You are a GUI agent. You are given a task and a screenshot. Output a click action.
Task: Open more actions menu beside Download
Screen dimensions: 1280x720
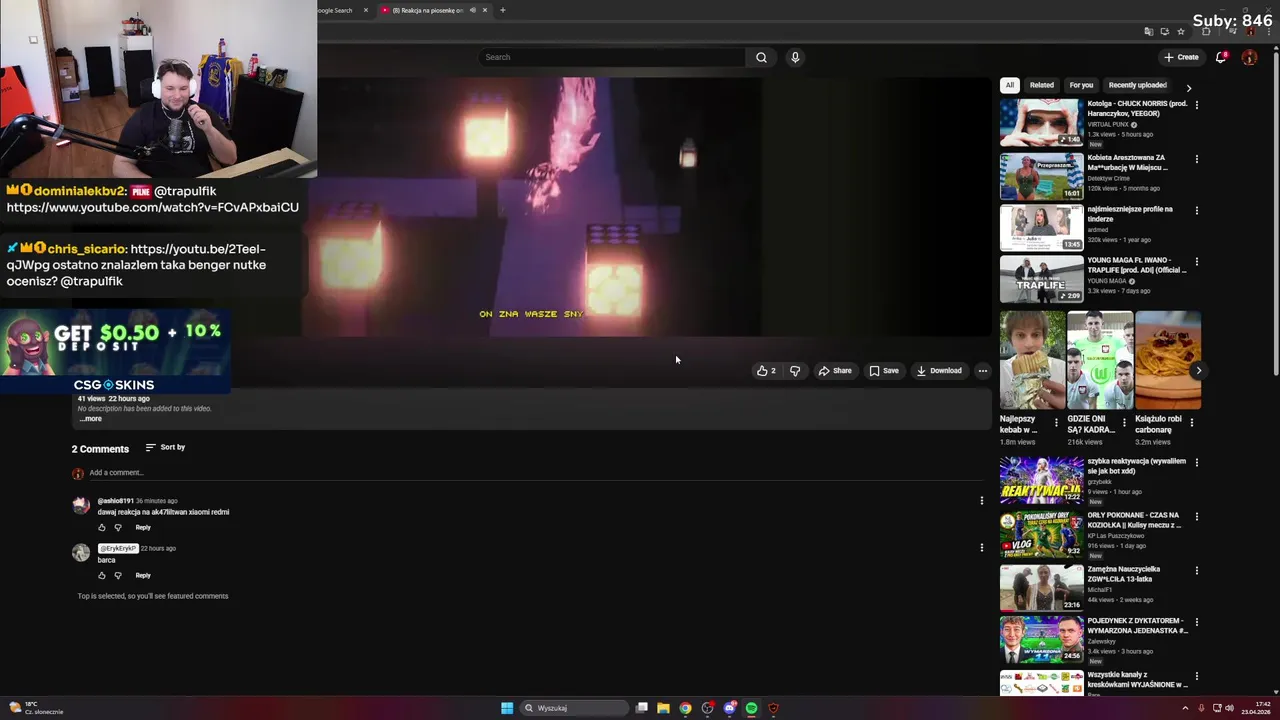(x=982, y=371)
